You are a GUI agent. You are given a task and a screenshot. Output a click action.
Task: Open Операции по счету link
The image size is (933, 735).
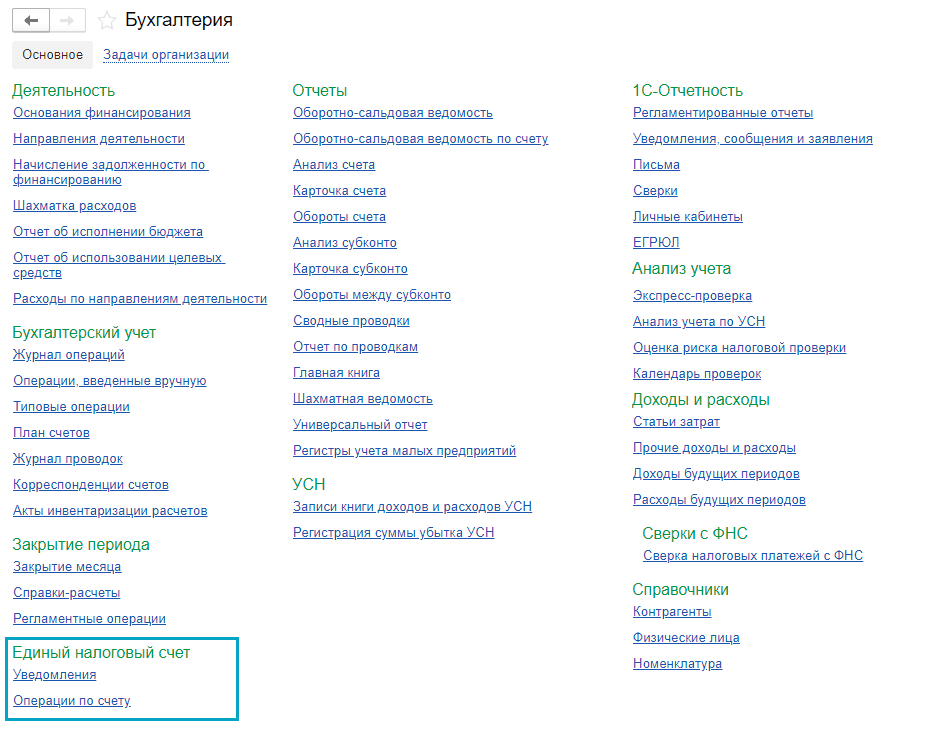[71, 701]
